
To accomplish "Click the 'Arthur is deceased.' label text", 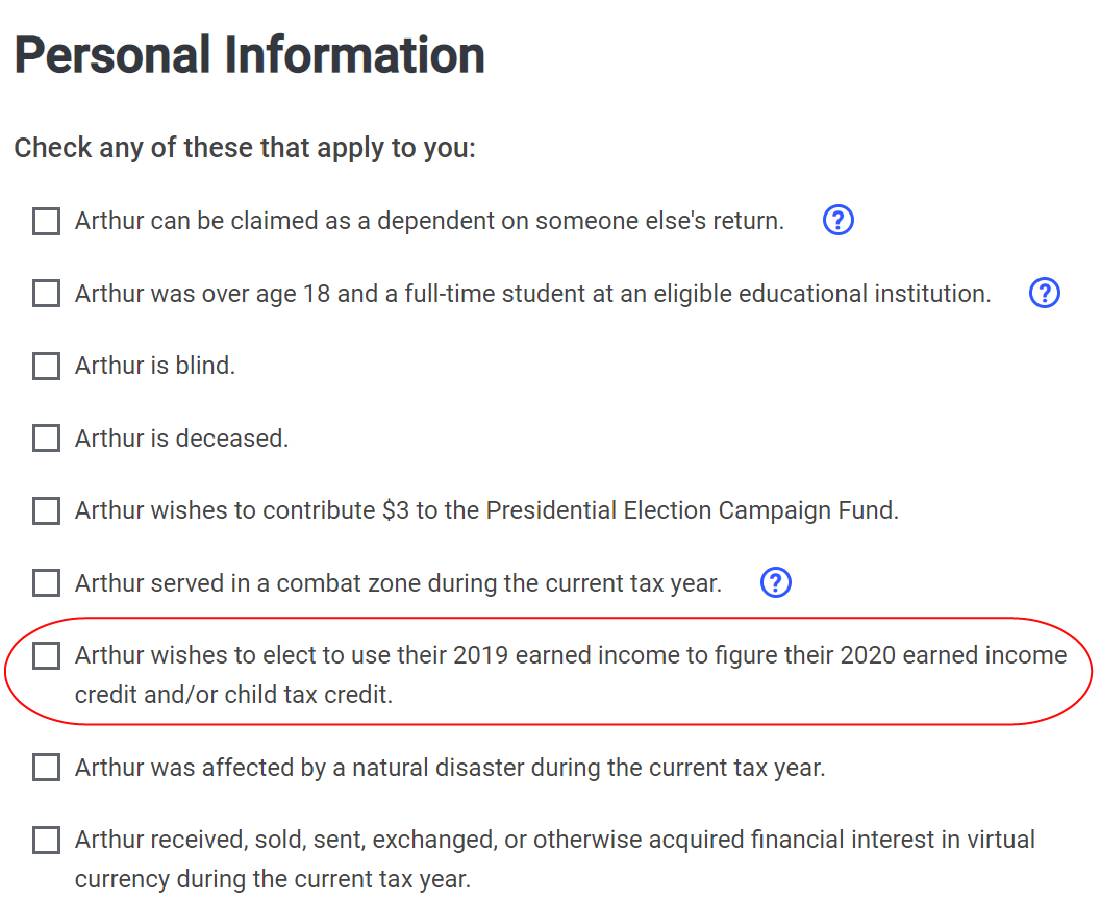I will pos(181,438).
